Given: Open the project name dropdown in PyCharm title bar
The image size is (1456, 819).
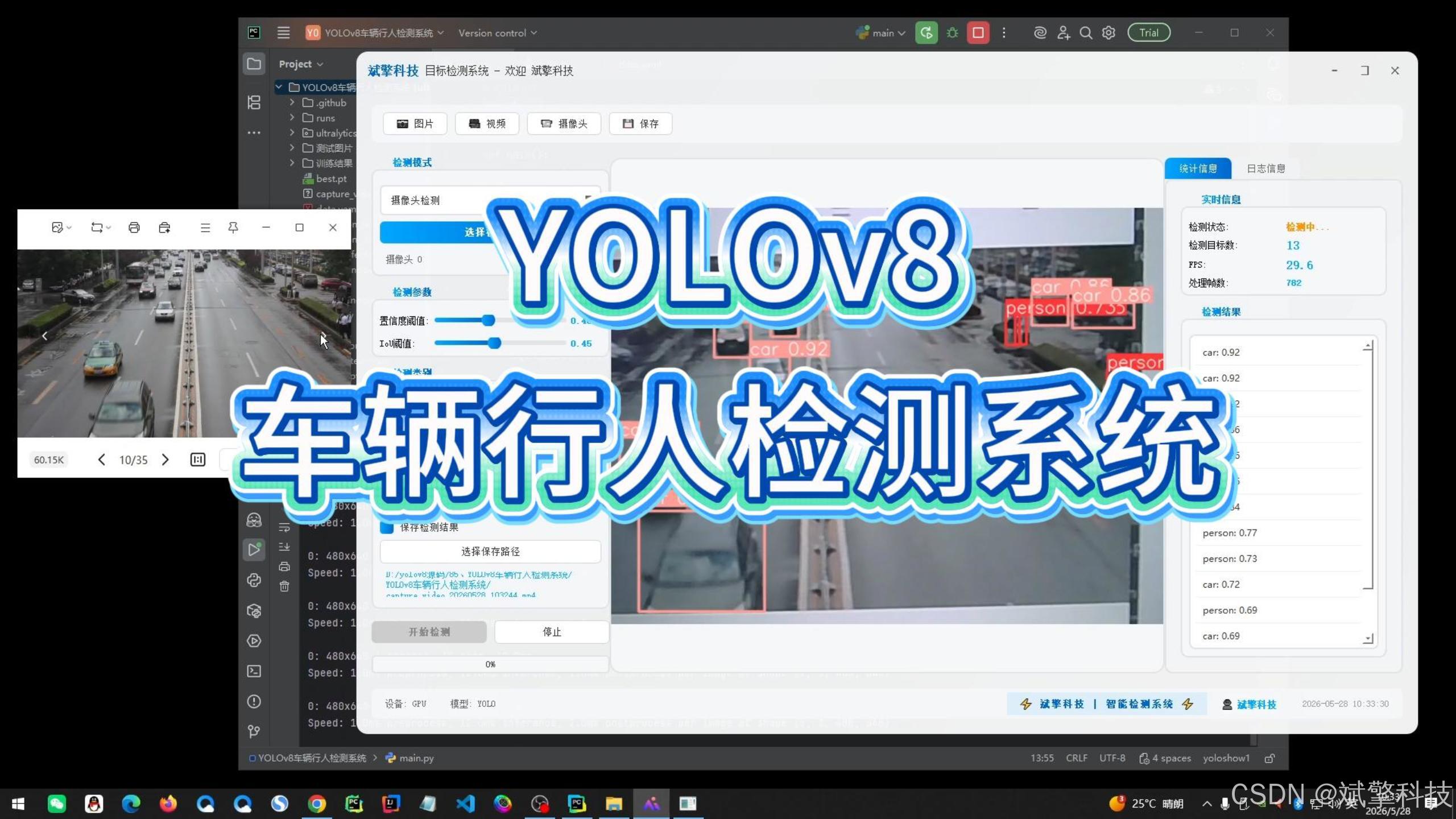Looking at the screenshot, I should [375, 32].
